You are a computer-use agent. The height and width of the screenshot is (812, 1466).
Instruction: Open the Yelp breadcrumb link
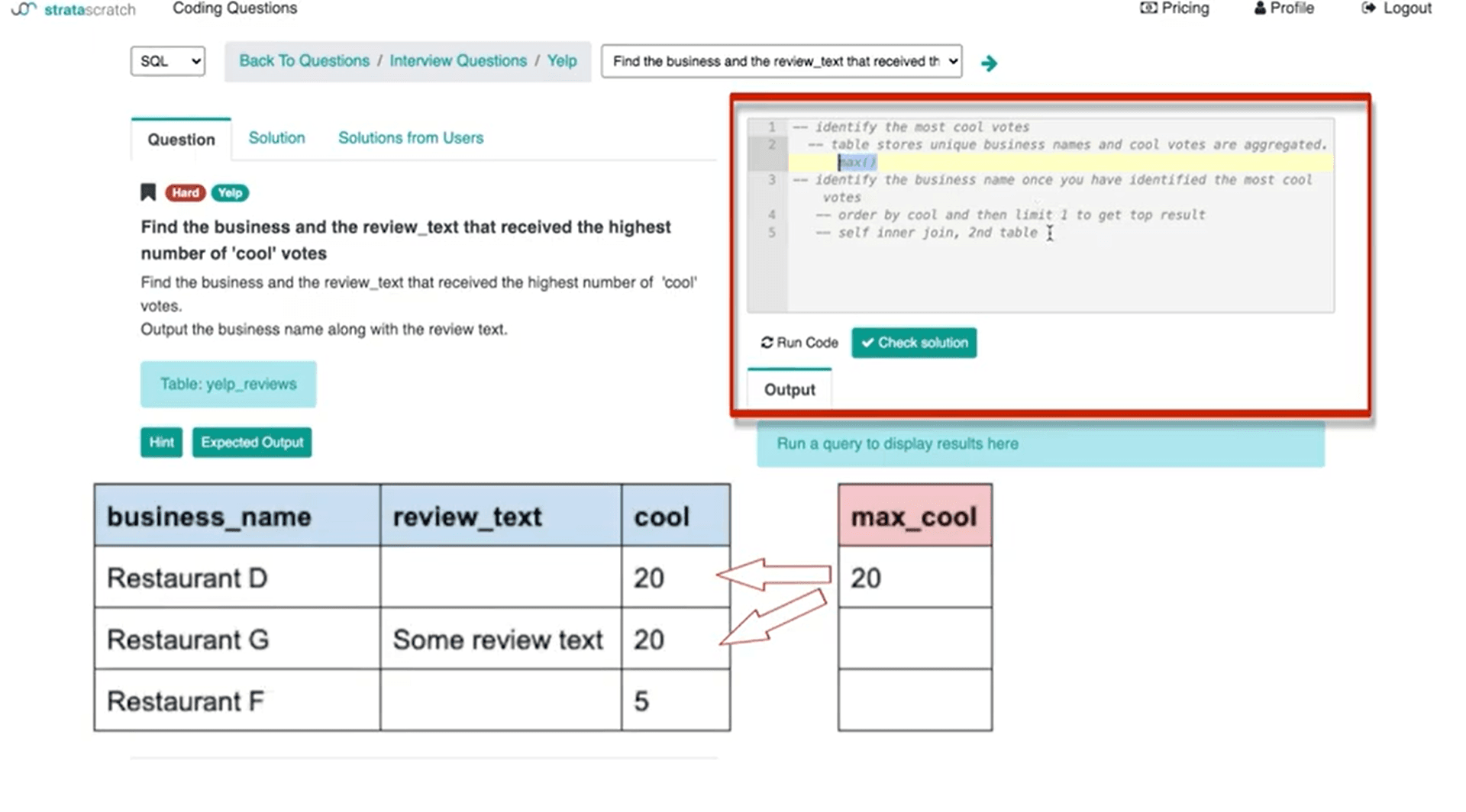coord(561,60)
